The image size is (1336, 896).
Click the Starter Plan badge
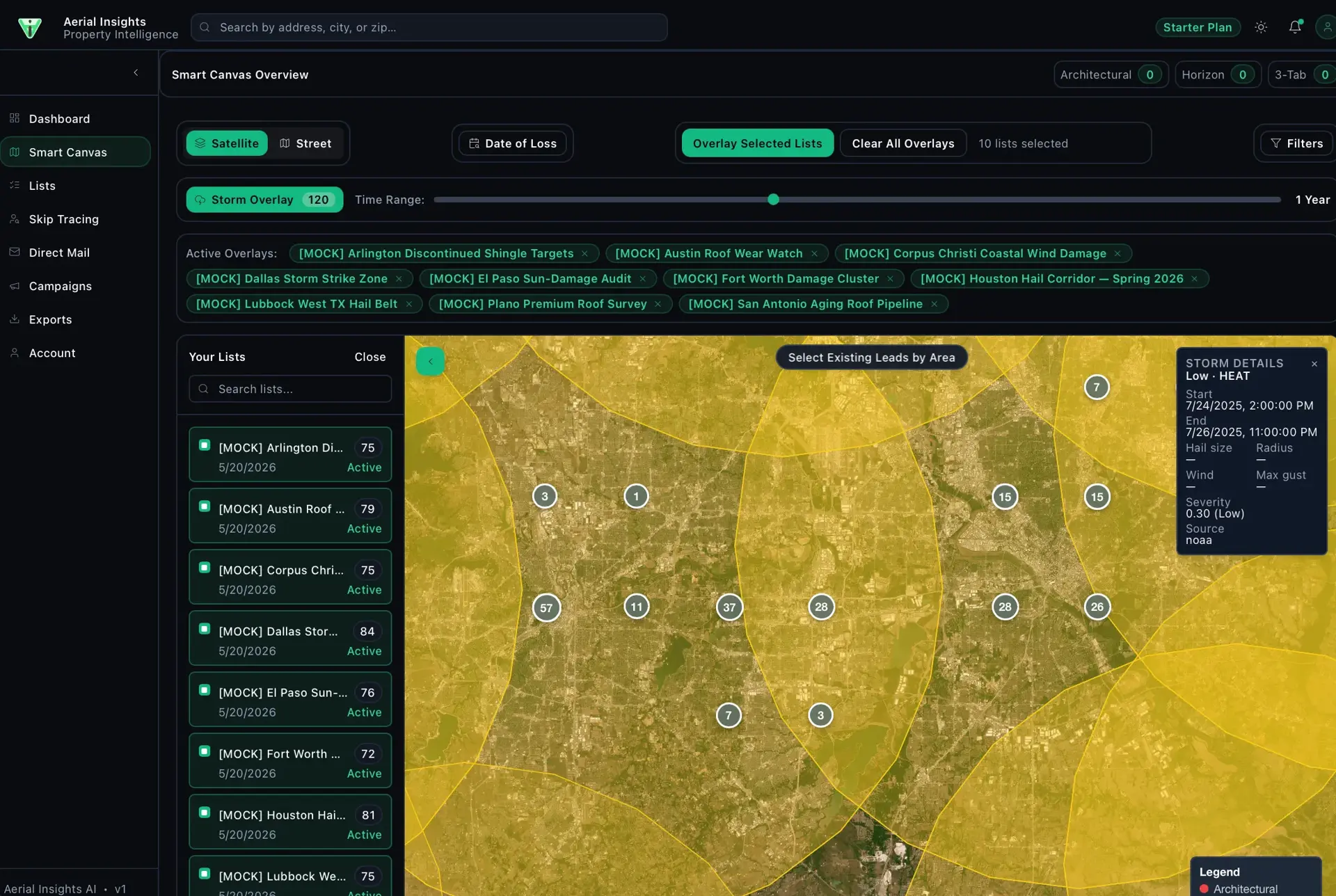(1198, 27)
